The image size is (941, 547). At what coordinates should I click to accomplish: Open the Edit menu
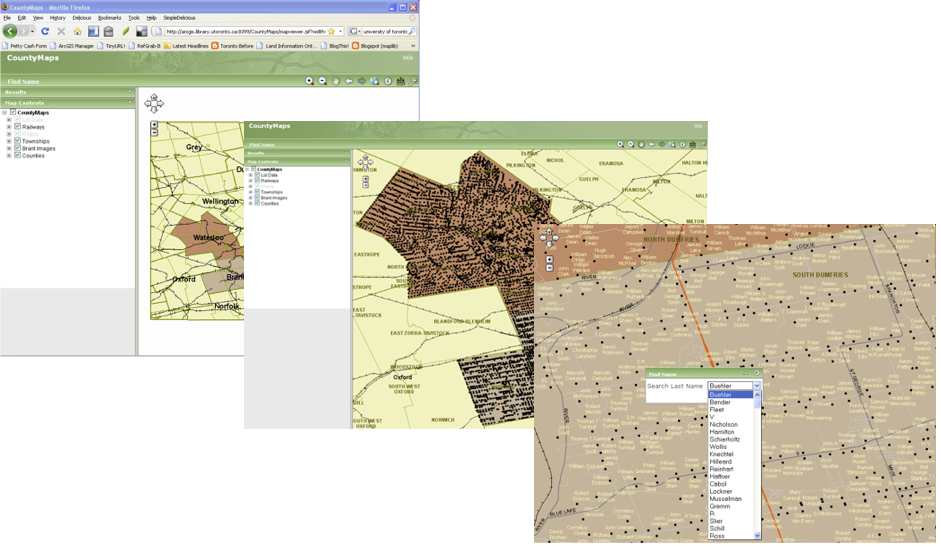point(22,18)
